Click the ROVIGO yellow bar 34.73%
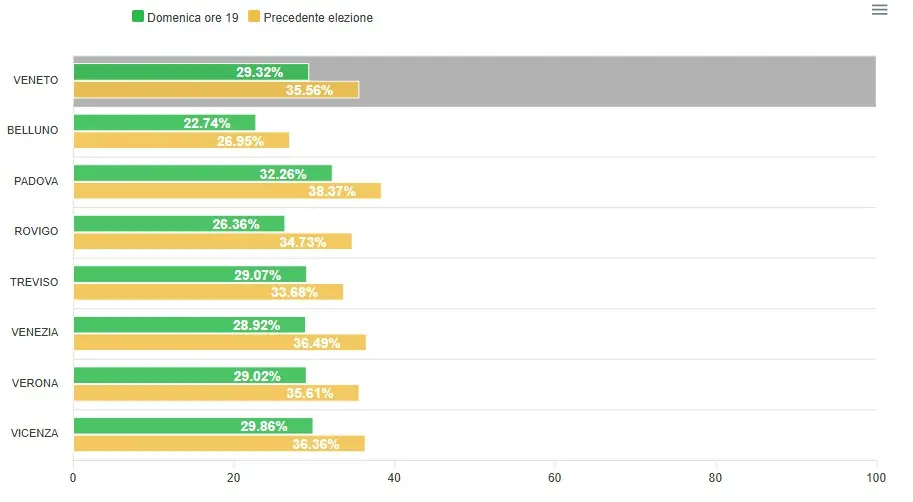The width and height of the screenshot is (913, 502). [212, 241]
